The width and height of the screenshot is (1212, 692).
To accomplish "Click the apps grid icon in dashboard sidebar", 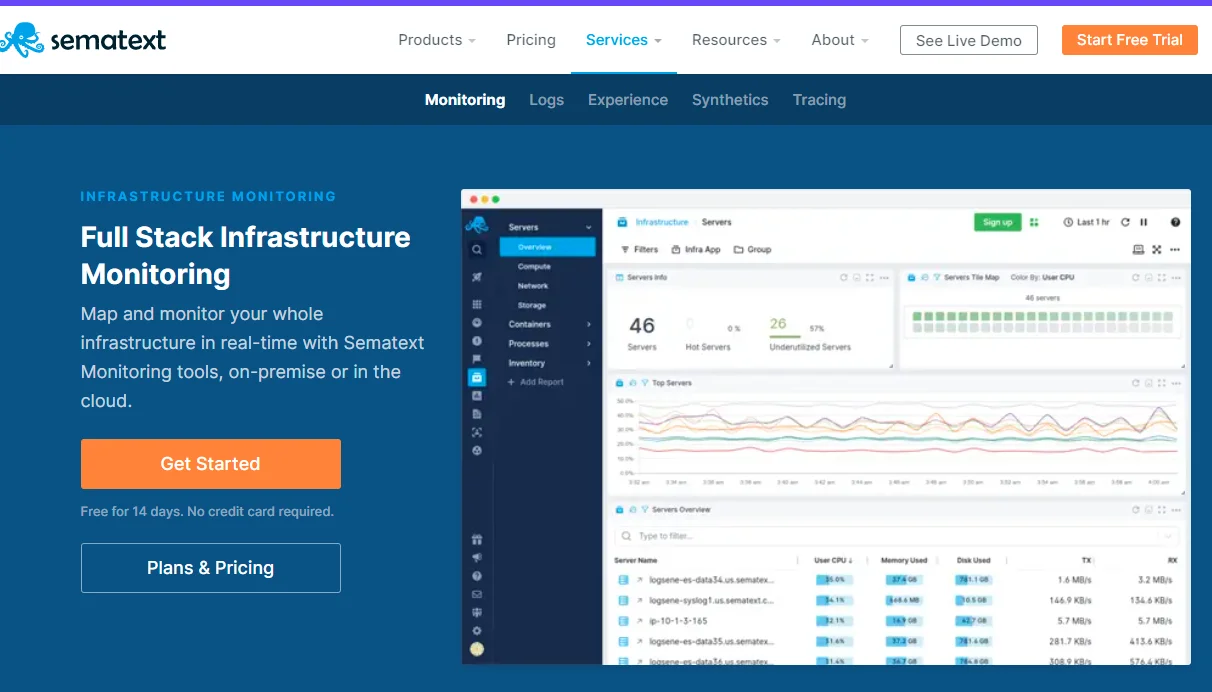I will (x=477, y=304).
